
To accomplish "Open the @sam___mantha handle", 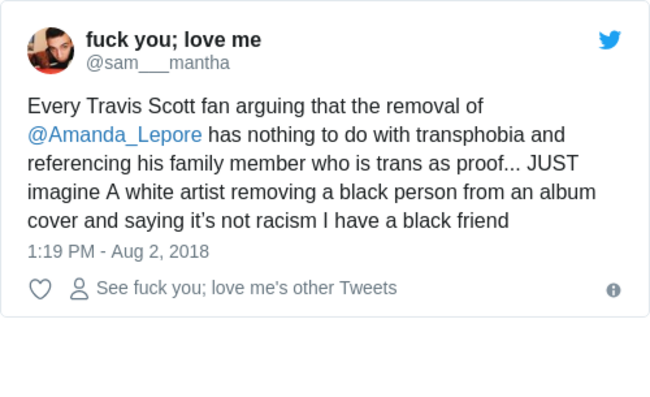I will click(158, 63).
